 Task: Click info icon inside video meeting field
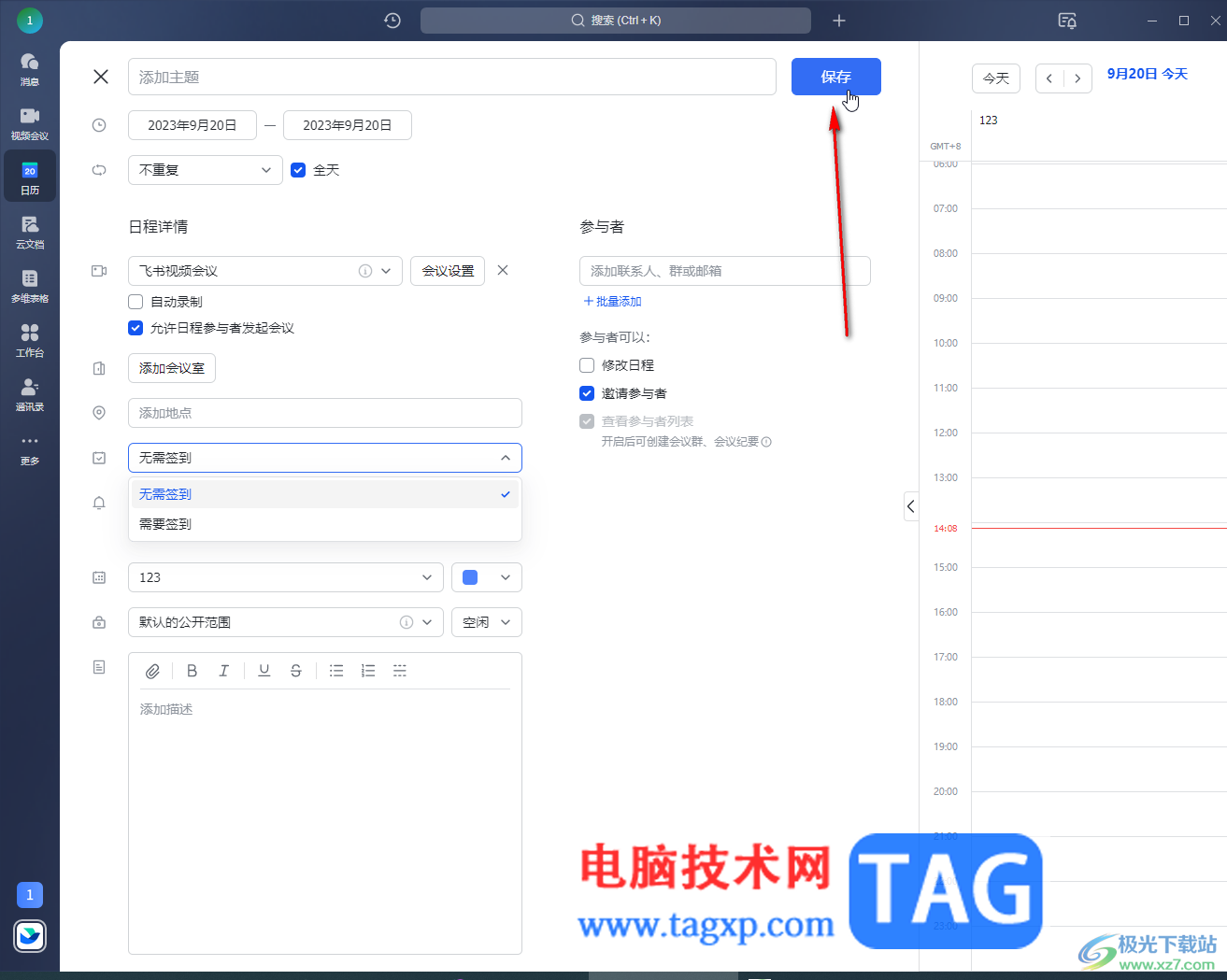365,271
